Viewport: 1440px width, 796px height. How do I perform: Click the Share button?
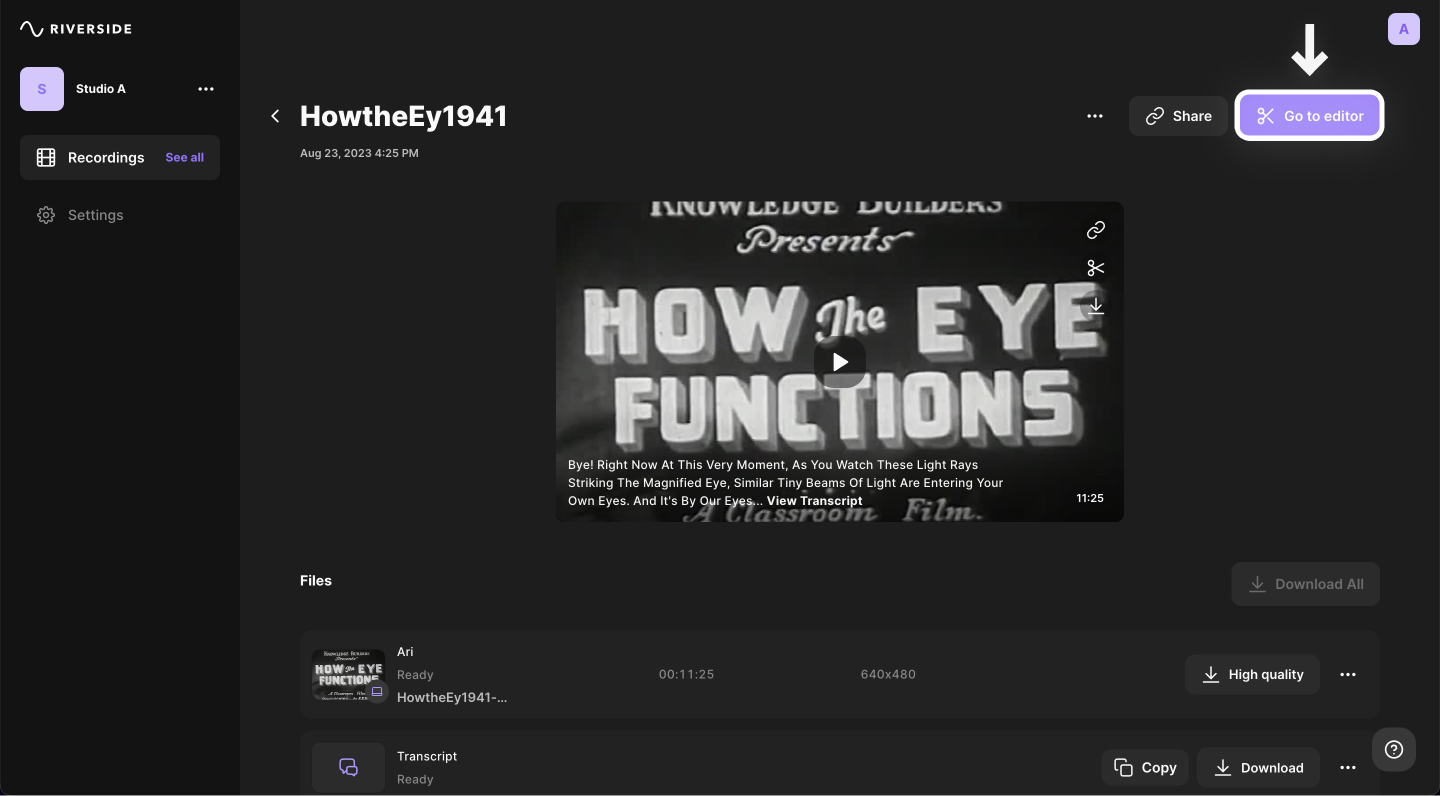tap(1178, 116)
